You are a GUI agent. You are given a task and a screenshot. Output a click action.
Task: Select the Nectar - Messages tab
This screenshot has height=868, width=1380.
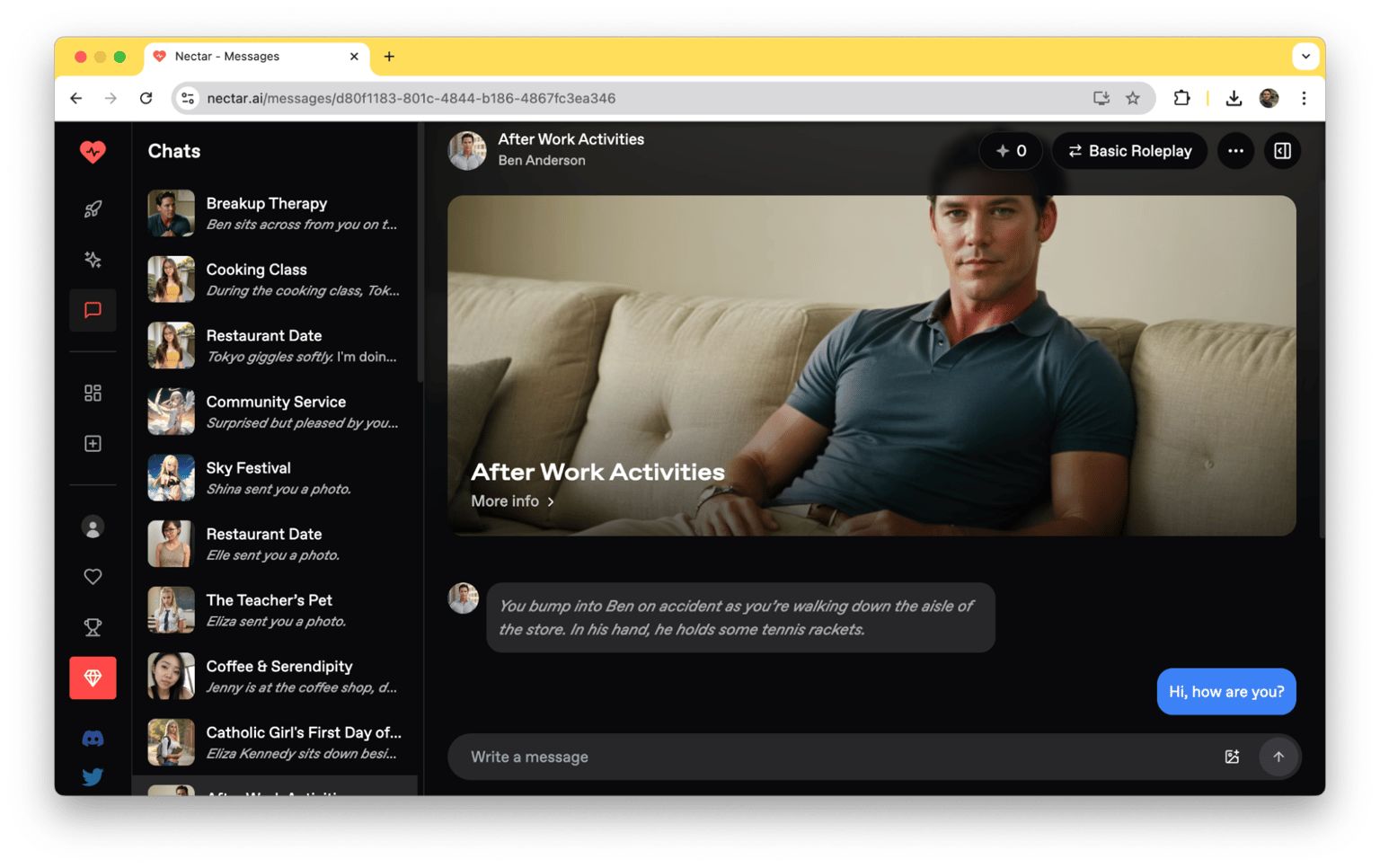coord(257,56)
